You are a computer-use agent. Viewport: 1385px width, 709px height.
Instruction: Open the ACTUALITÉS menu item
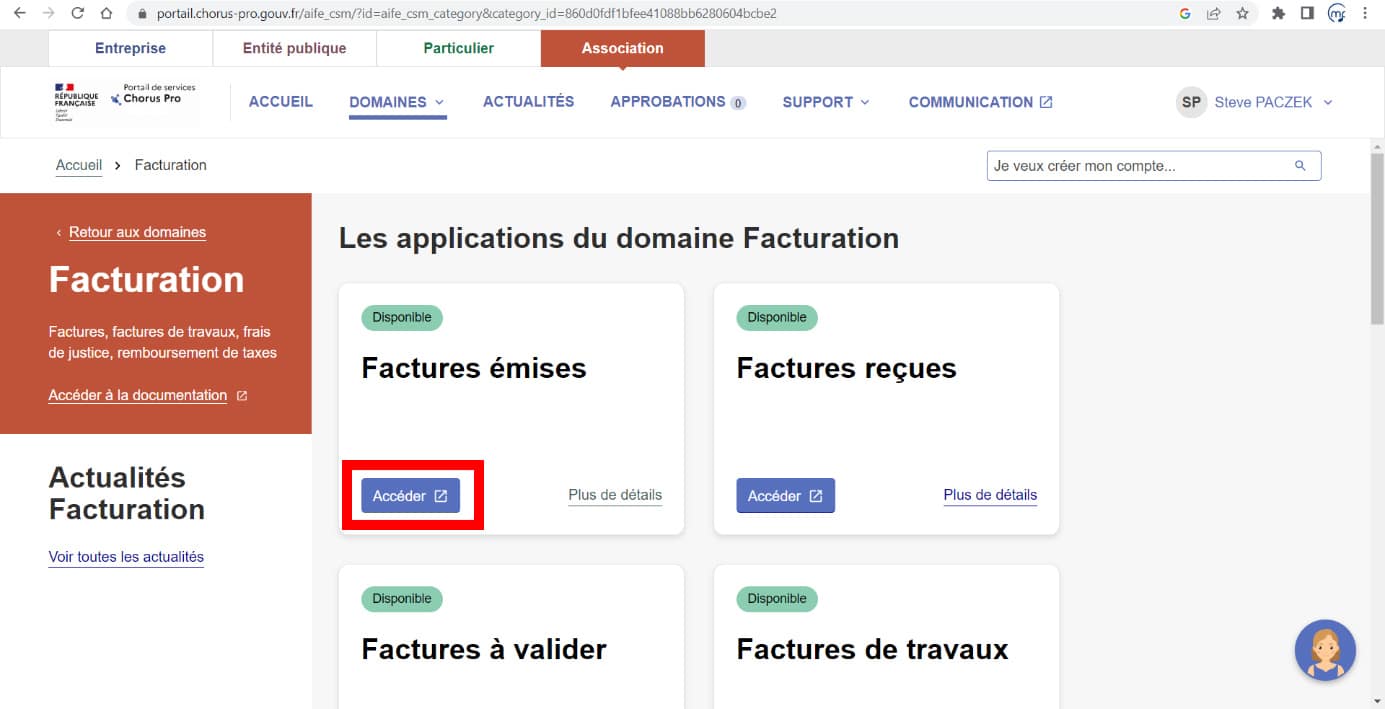click(528, 102)
